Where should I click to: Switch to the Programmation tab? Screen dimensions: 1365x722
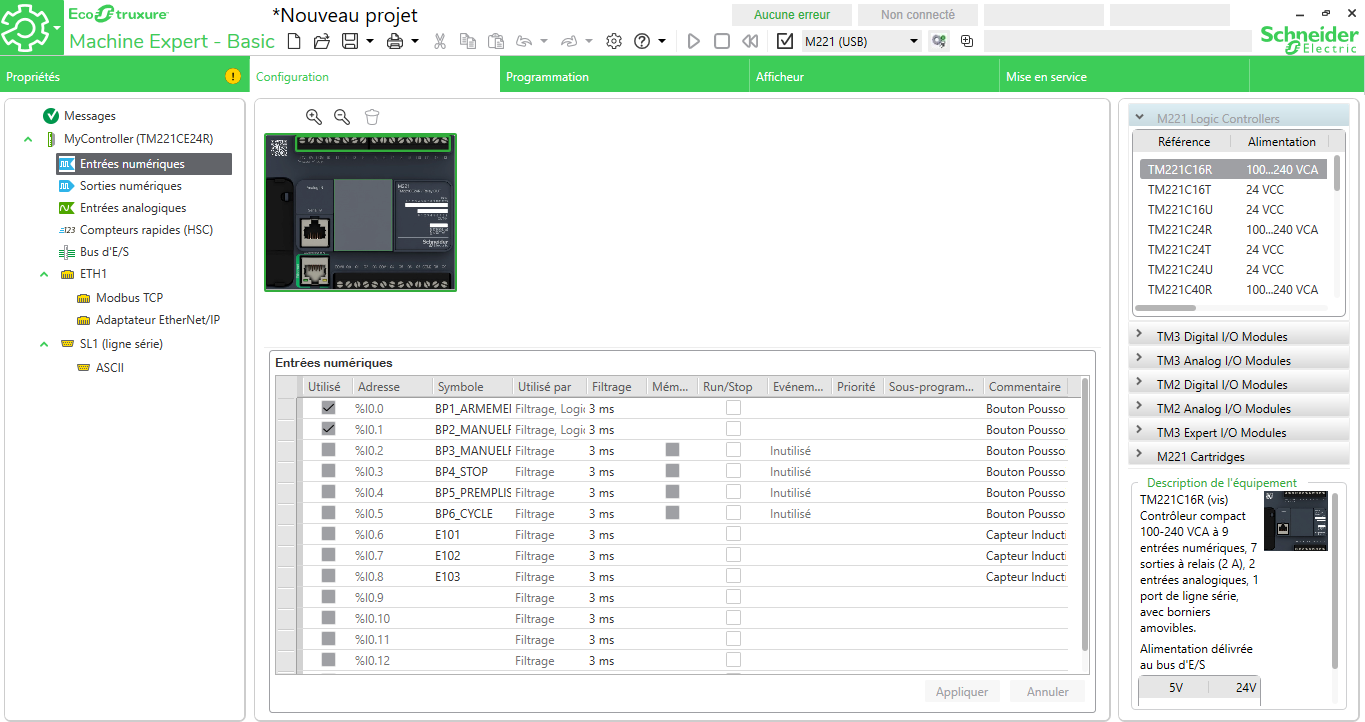coord(547,77)
